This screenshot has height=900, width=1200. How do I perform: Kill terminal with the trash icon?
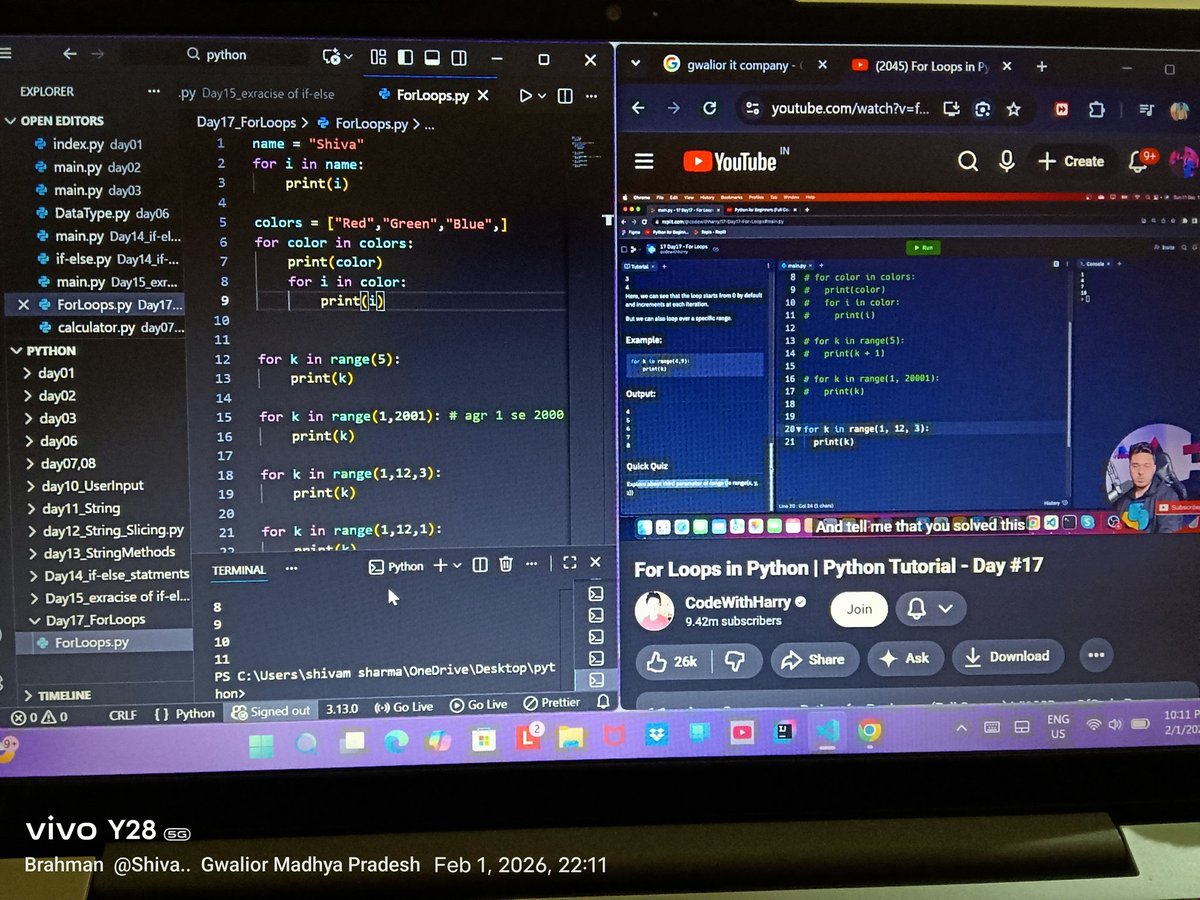point(506,565)
